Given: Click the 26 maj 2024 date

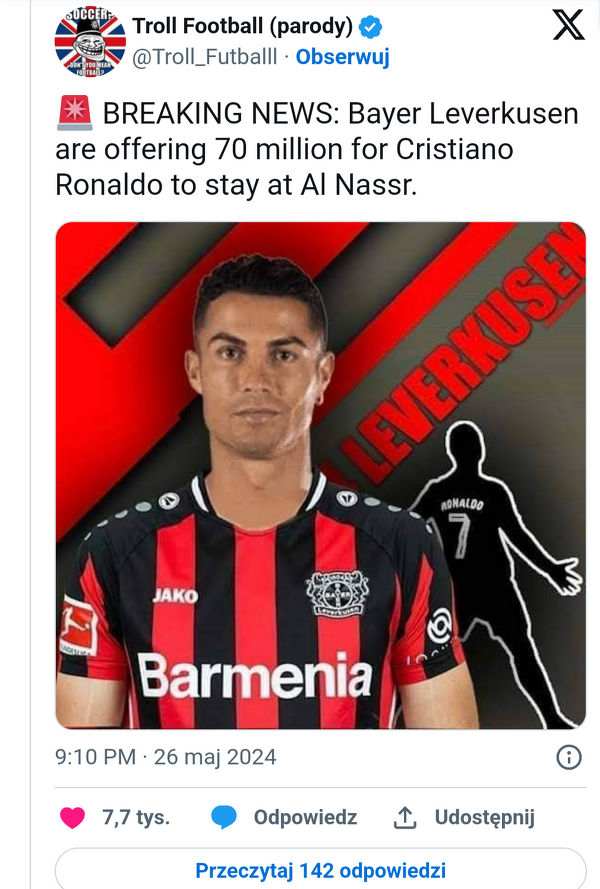Looking at the screenshot, I should click(215, 757).
